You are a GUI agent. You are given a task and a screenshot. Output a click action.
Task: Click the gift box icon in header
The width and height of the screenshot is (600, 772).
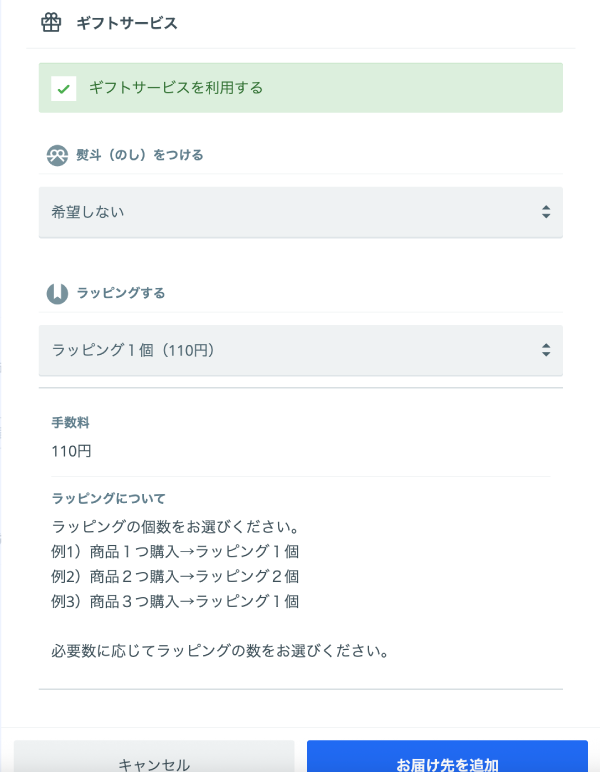(x=51, y=23)
